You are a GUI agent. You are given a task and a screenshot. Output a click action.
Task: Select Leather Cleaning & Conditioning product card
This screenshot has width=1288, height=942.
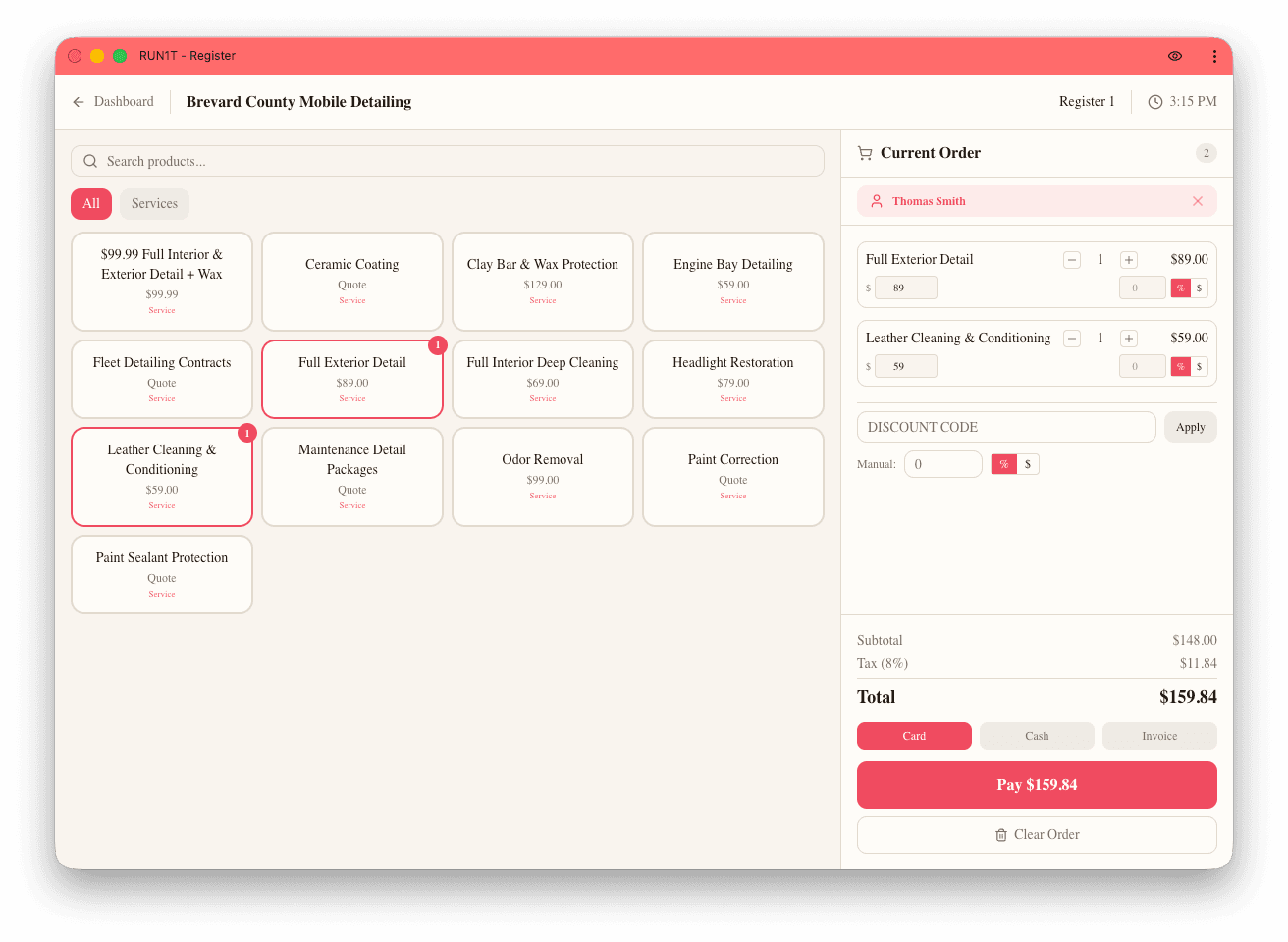click(162, 477)
